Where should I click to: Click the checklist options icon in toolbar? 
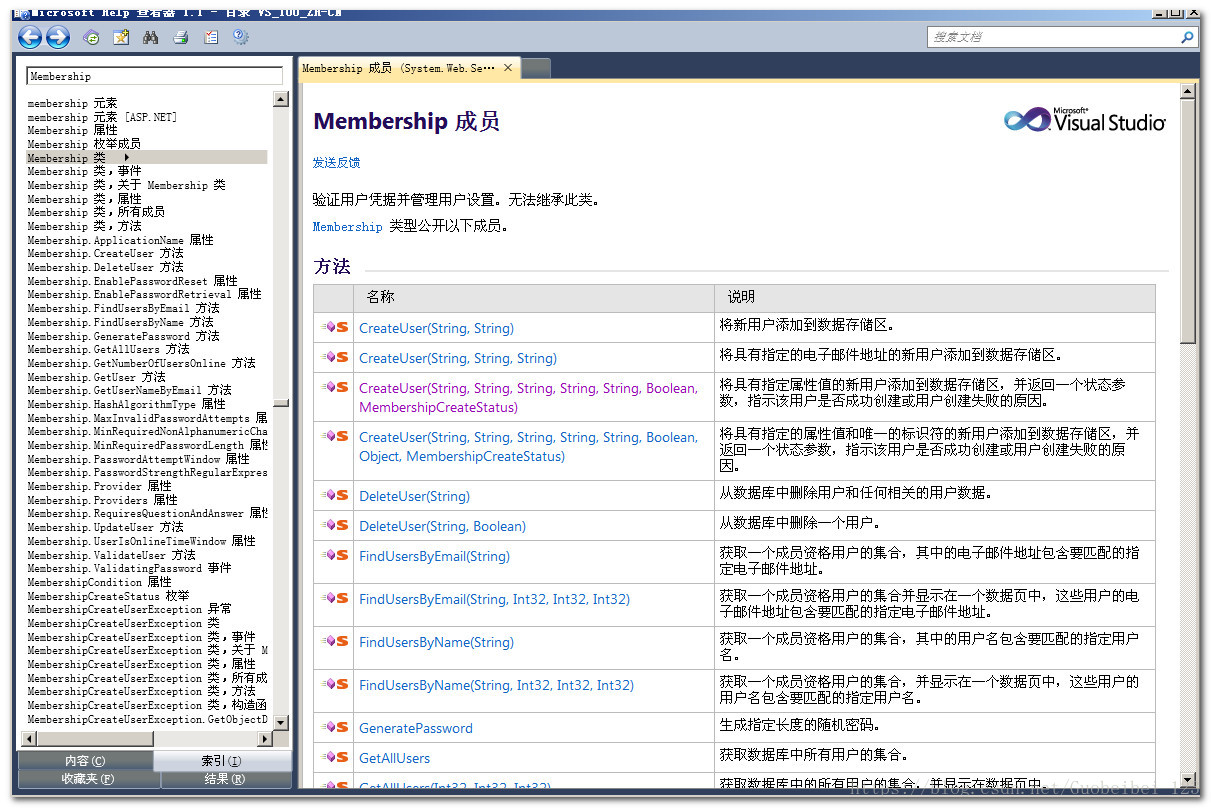click(x=211, y=38)
